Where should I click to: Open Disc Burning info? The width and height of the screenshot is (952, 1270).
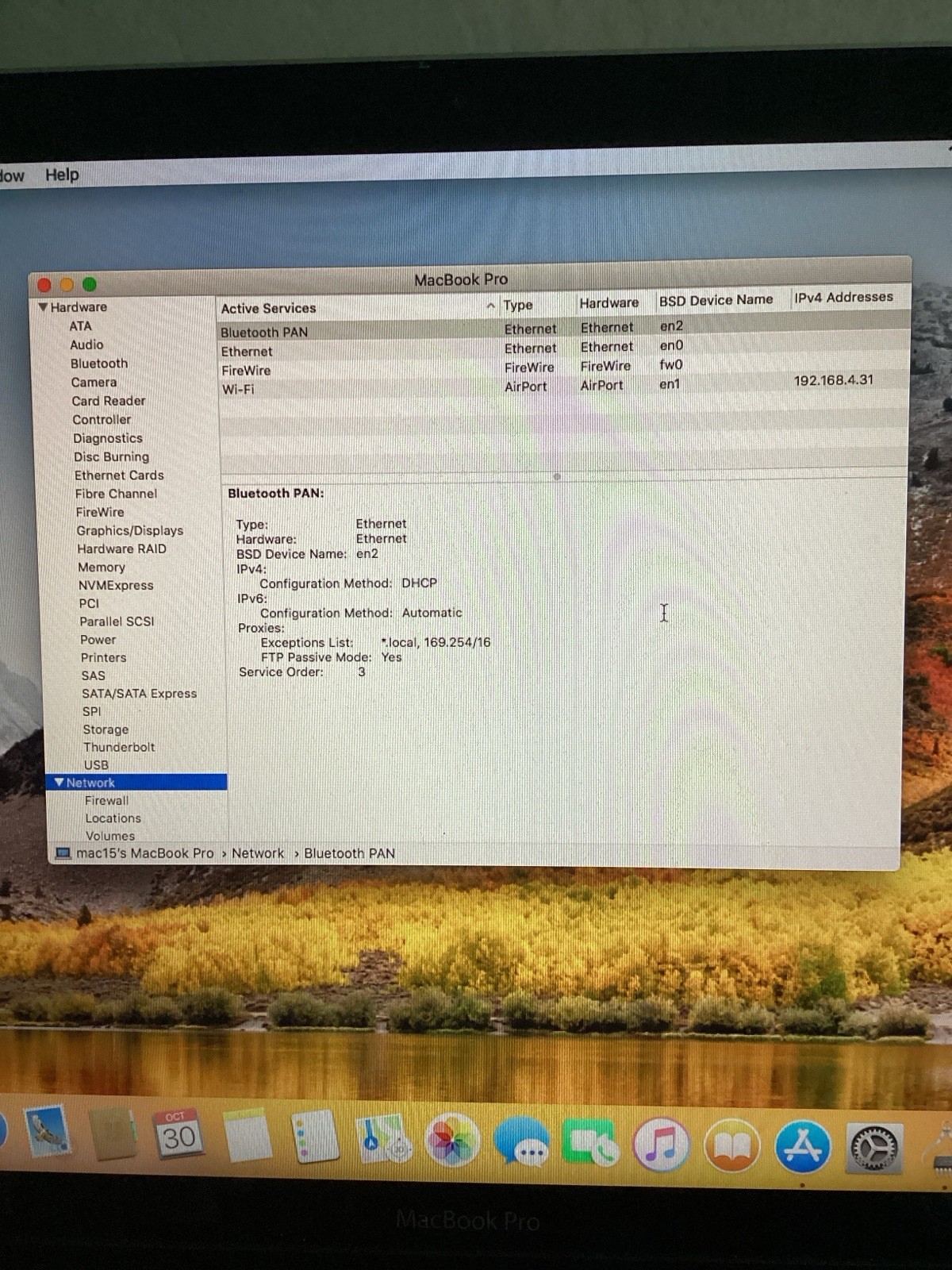click(111, 456)
